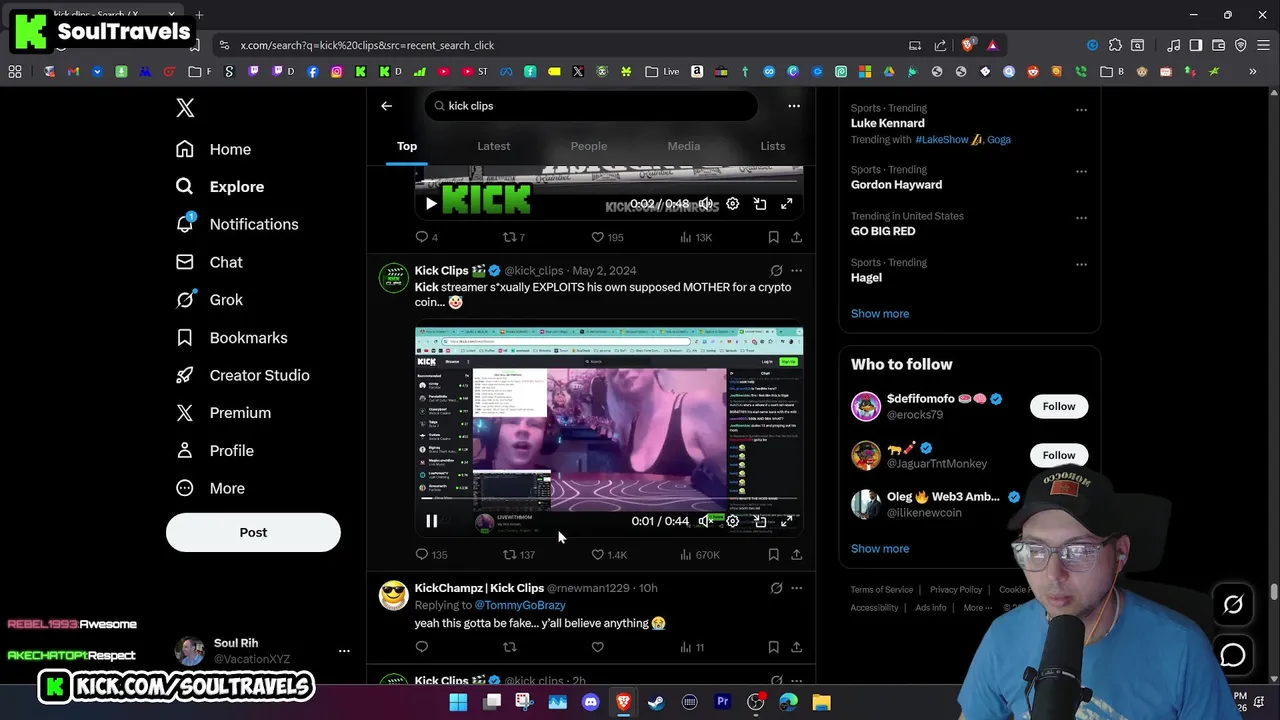Click the white Post button
Screen dimensions: 1280x720
[x=253, y=532]
